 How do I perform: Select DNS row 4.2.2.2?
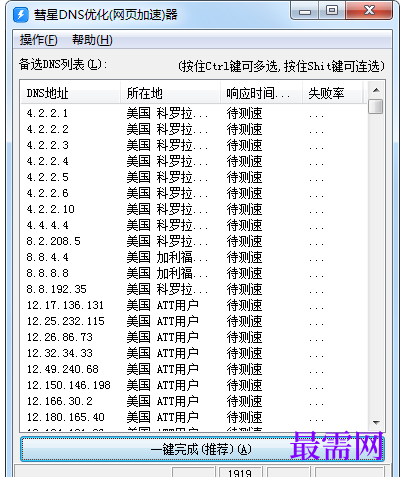[193, 129]
